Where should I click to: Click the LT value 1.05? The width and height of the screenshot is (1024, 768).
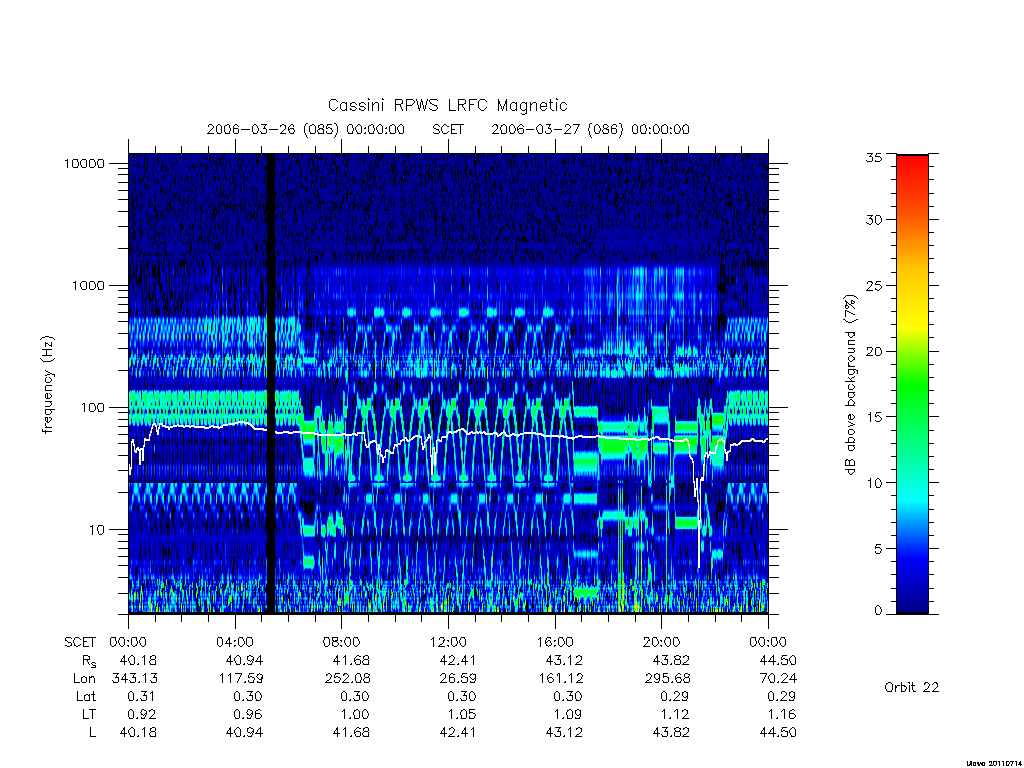point(462,714)
